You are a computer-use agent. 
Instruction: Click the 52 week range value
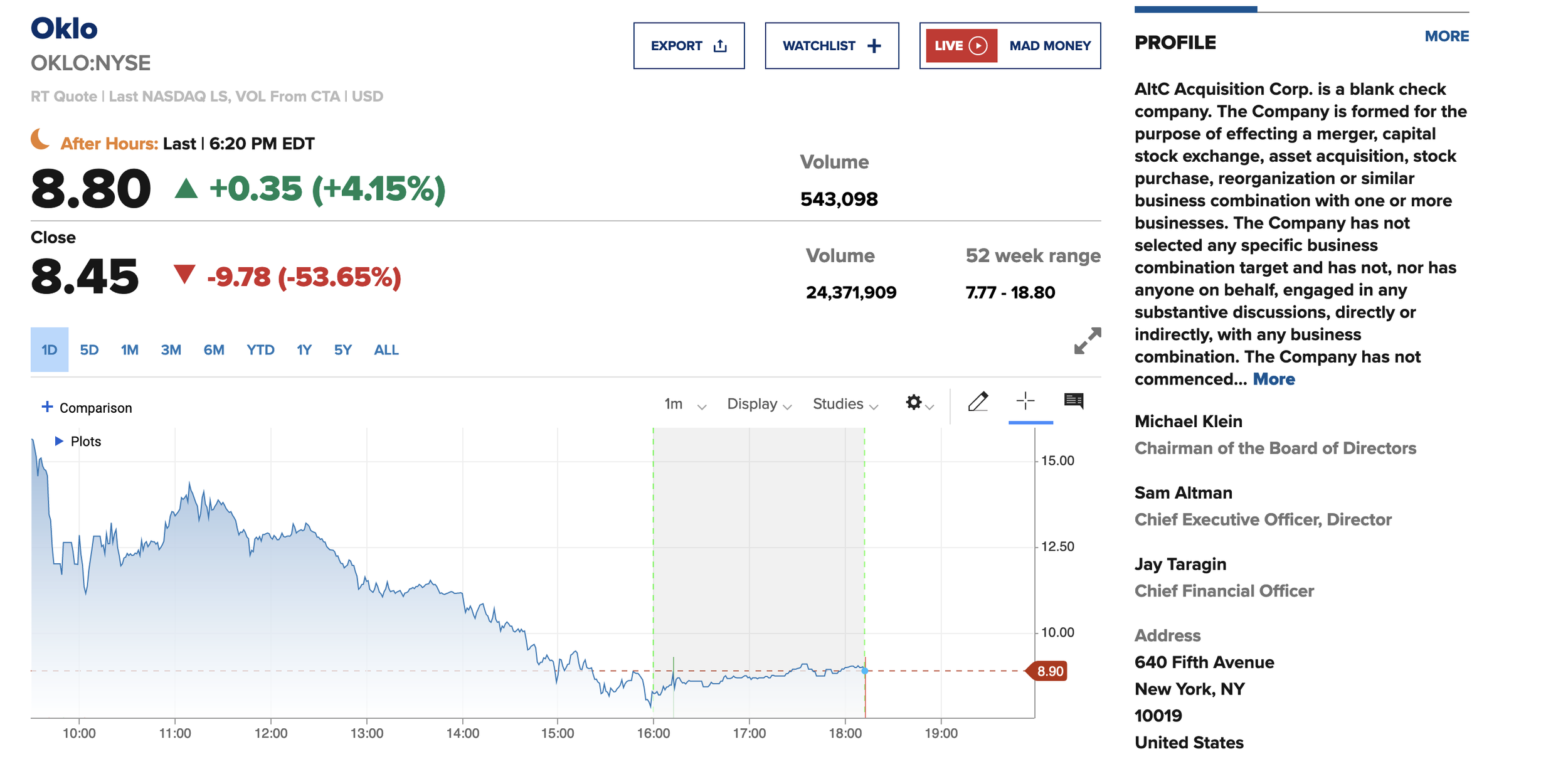tap(1010, 292)
